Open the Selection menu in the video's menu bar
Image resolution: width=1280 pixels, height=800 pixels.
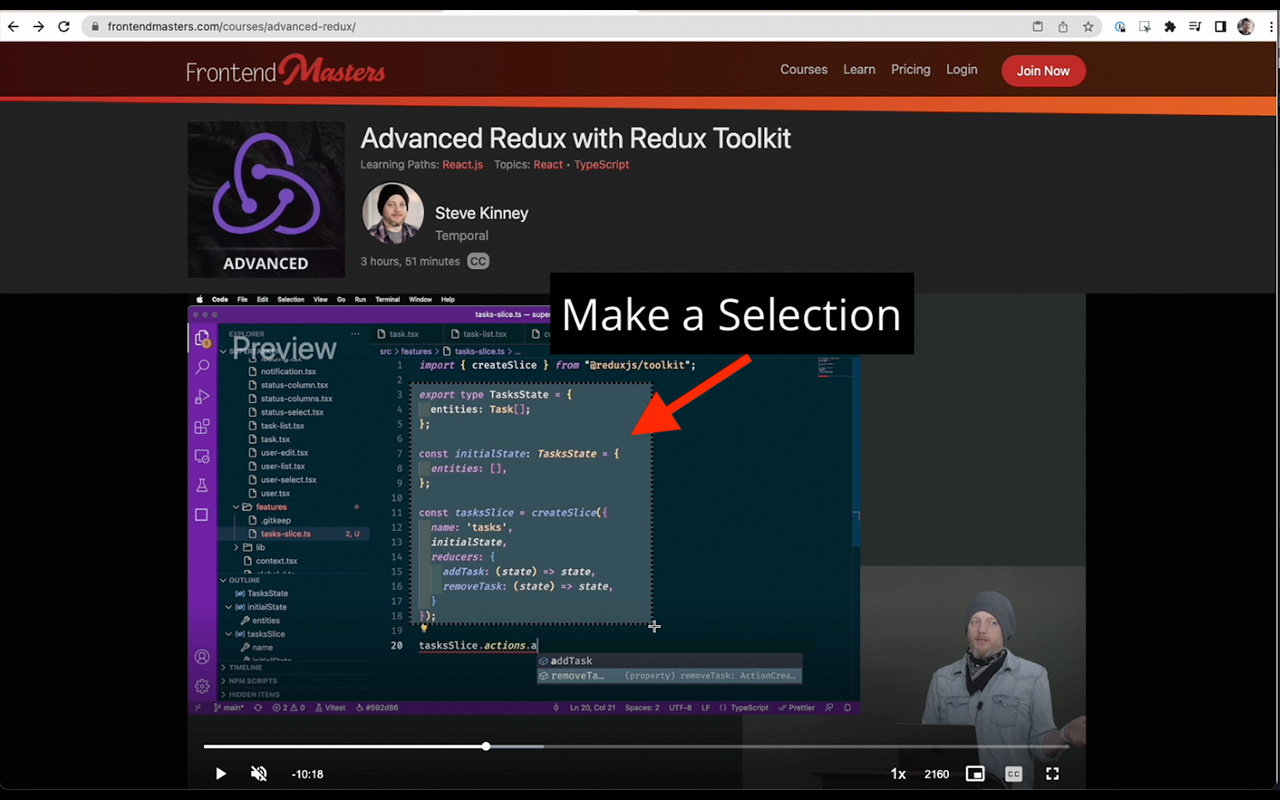pyautogui.click(x=291, y=299)
